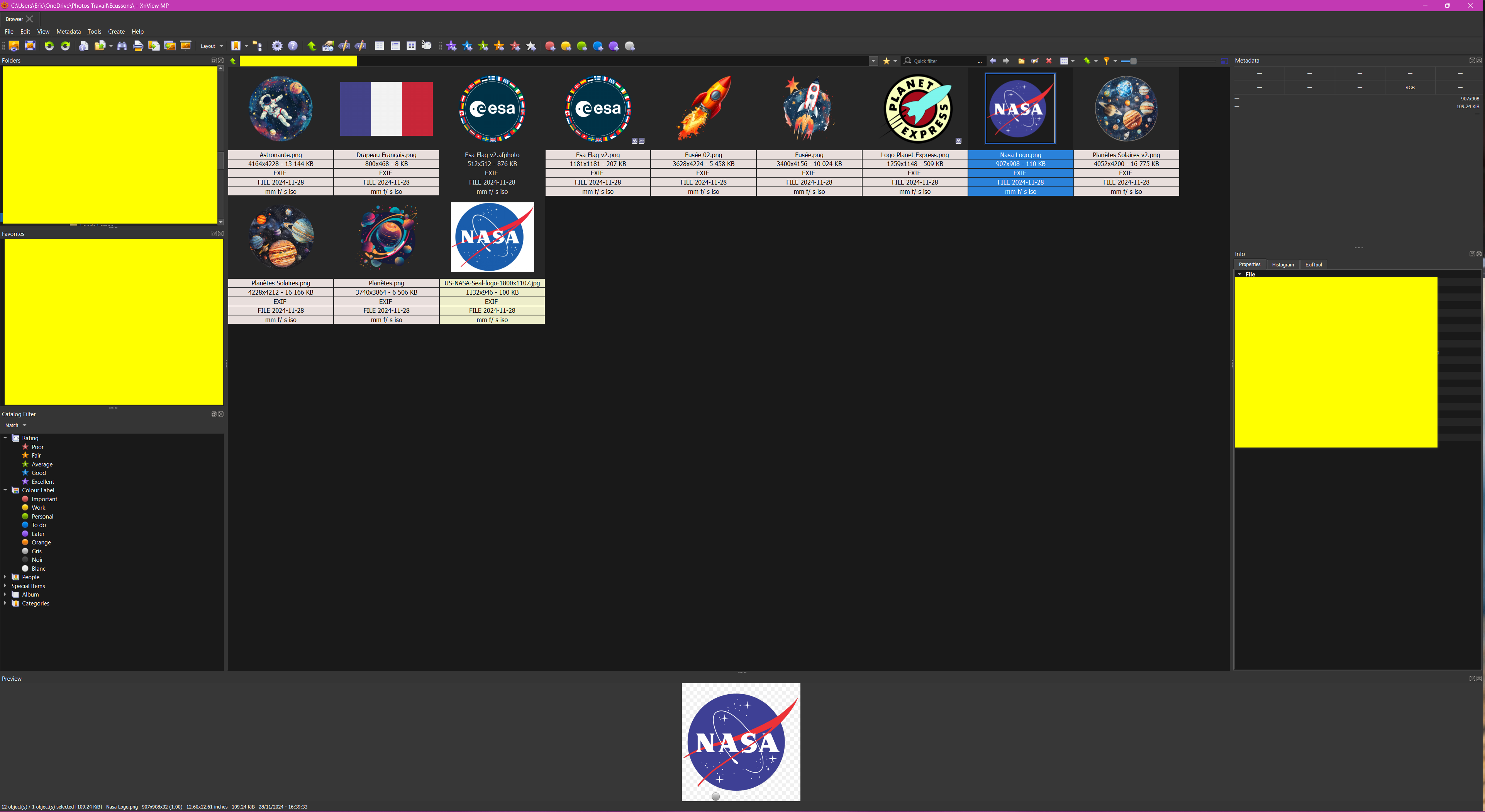Clear rating with the white star icon
This screenshot has width=1485, height=812.
pyautogui.click(x=532, y=46)
